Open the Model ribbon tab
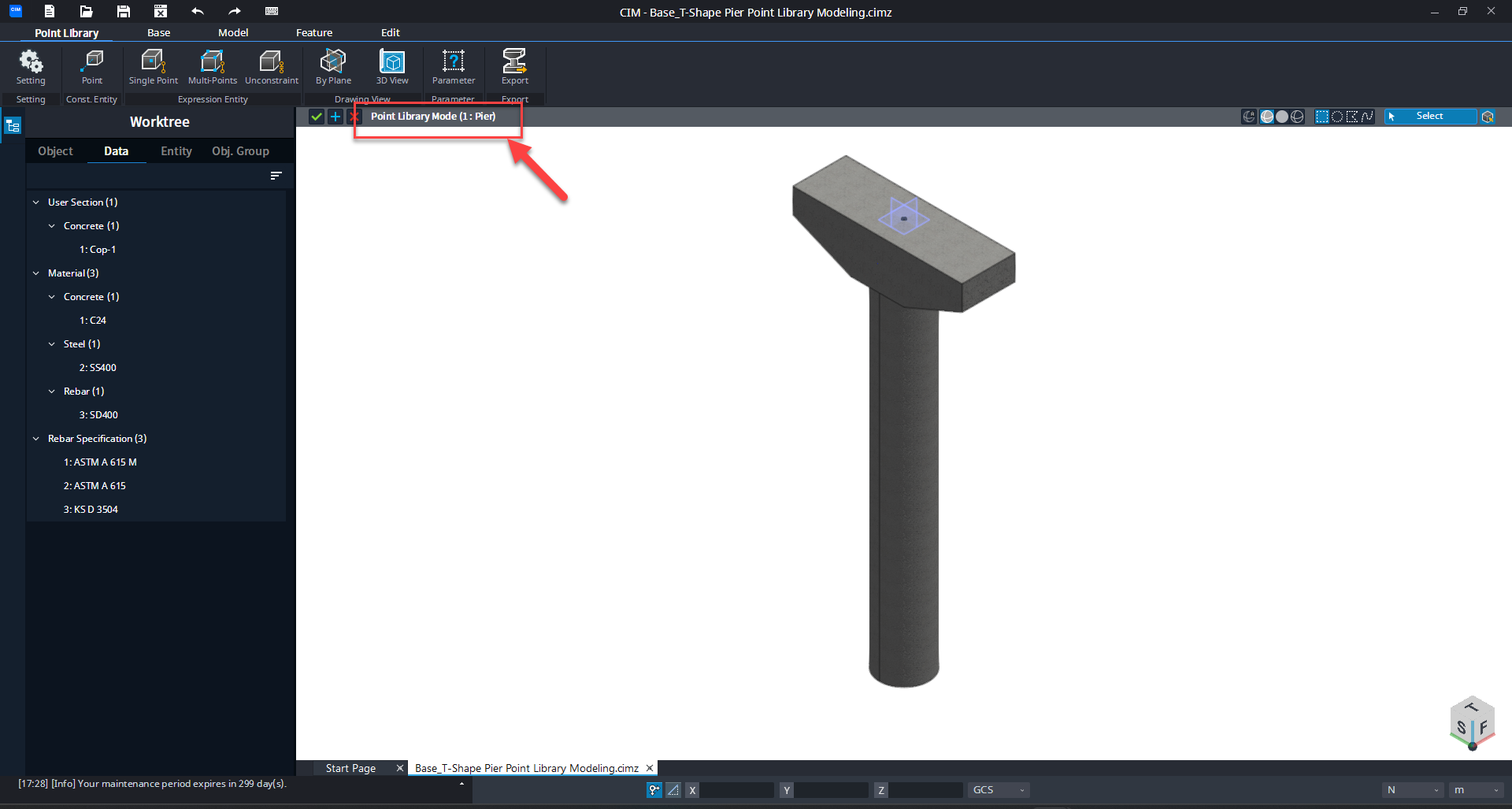 pos(233,32)
